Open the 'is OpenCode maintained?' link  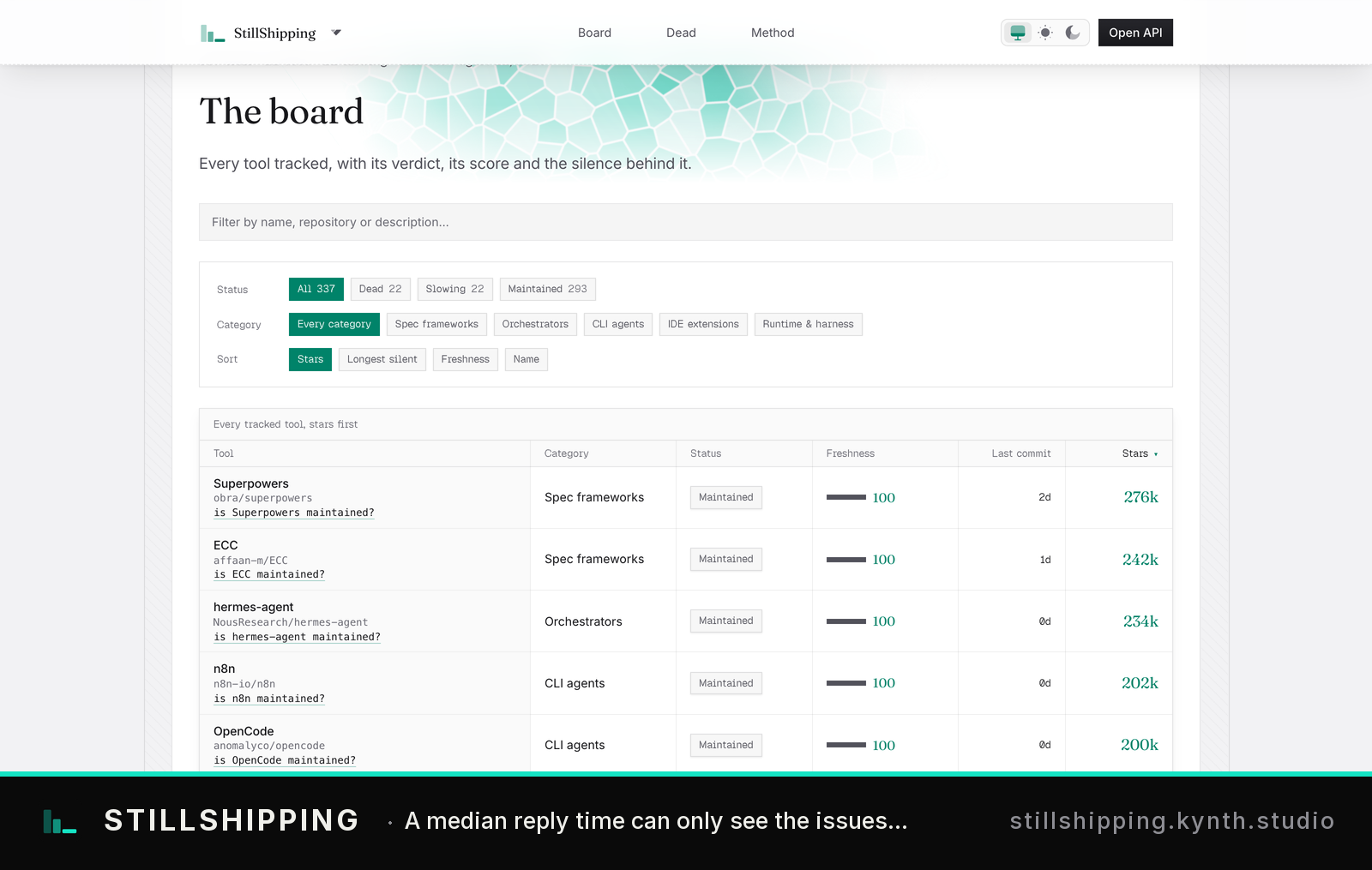285,760
